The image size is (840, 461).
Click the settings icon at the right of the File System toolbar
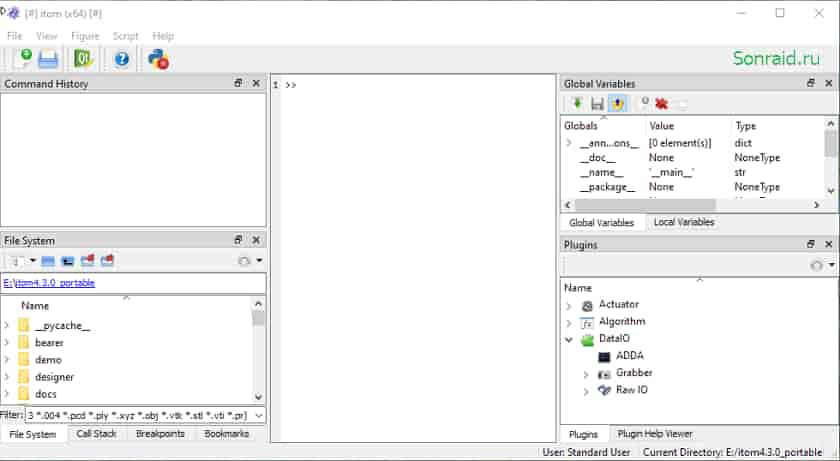coord(244,261)
